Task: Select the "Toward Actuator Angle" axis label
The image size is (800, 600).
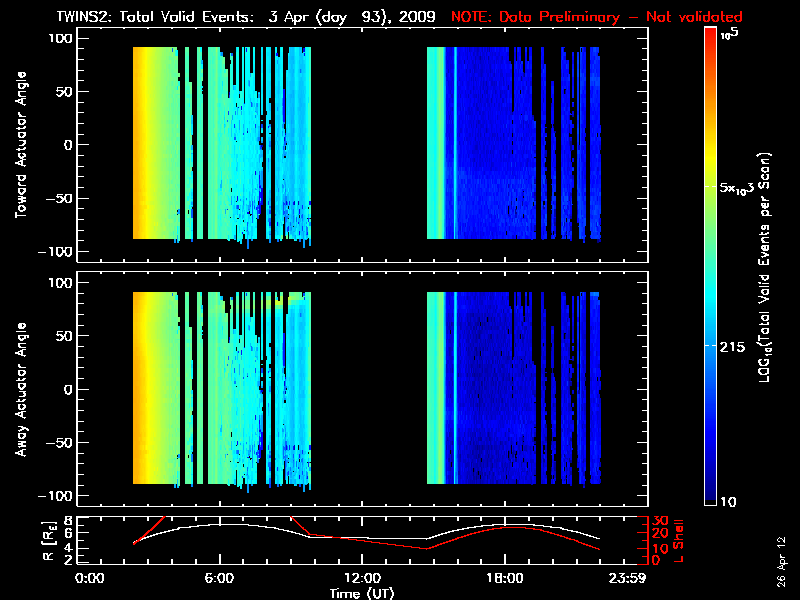Action: 19,145
